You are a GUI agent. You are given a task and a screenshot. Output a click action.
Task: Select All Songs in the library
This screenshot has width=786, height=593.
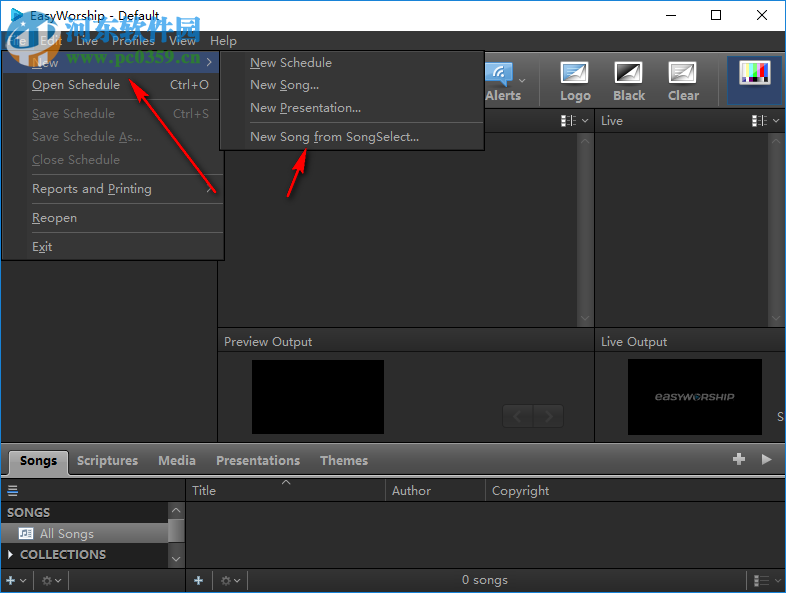pyautogui.click(x=84, y=534)
